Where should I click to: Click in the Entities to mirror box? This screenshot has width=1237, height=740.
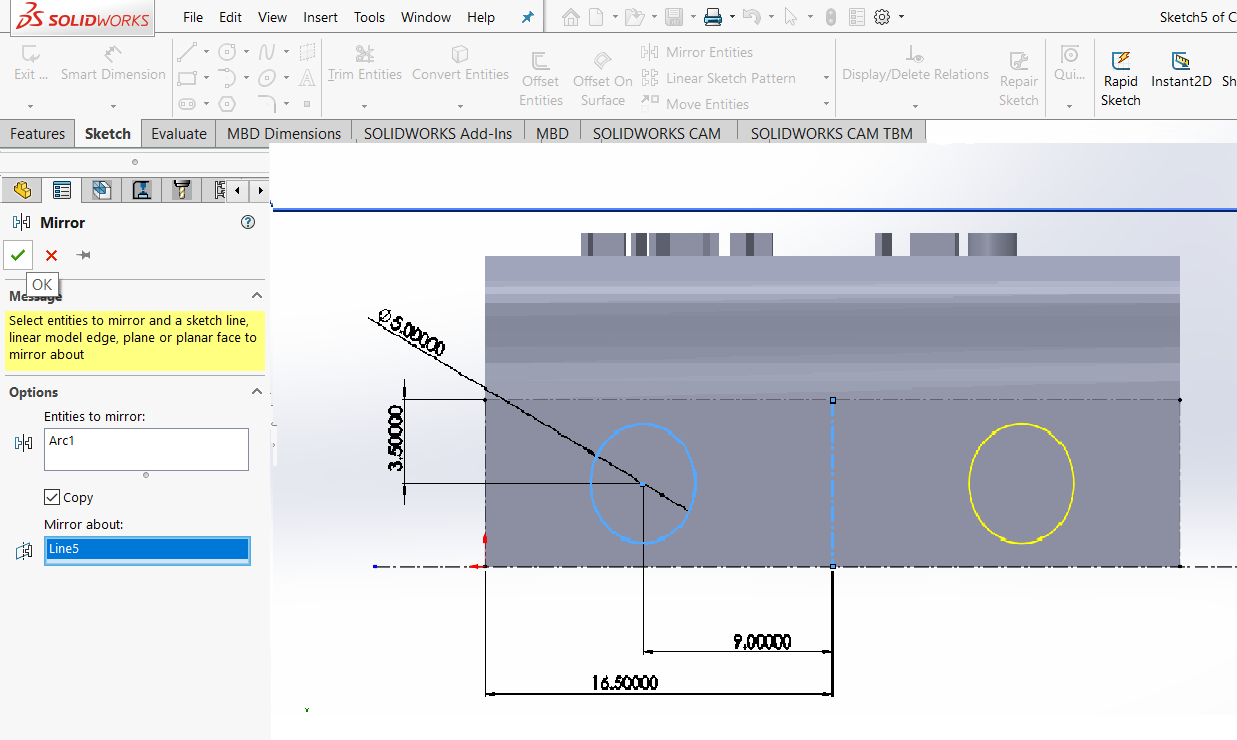click(146, 449)
